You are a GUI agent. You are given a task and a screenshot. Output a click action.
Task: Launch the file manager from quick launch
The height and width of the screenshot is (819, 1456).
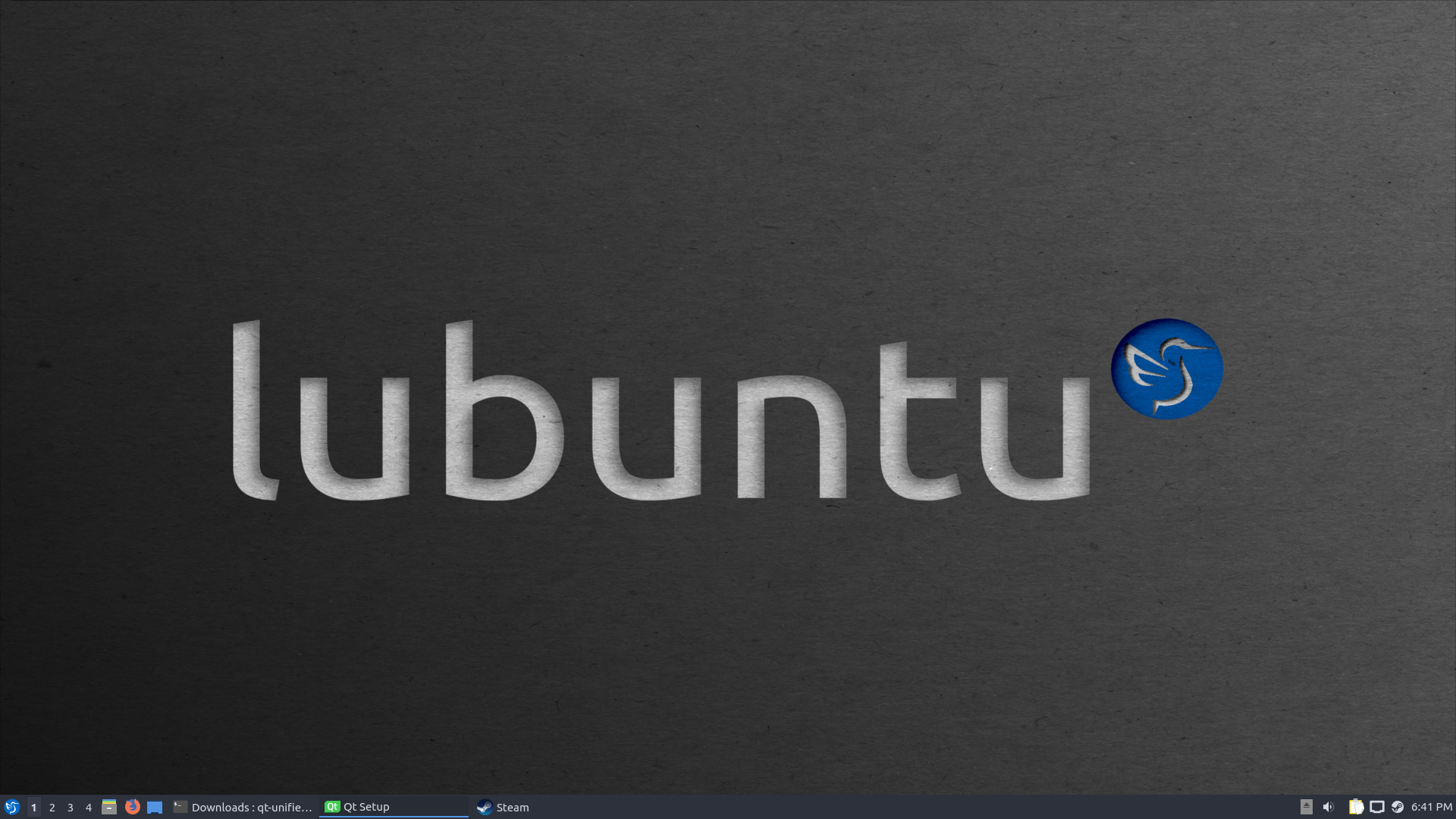(109, 807)
